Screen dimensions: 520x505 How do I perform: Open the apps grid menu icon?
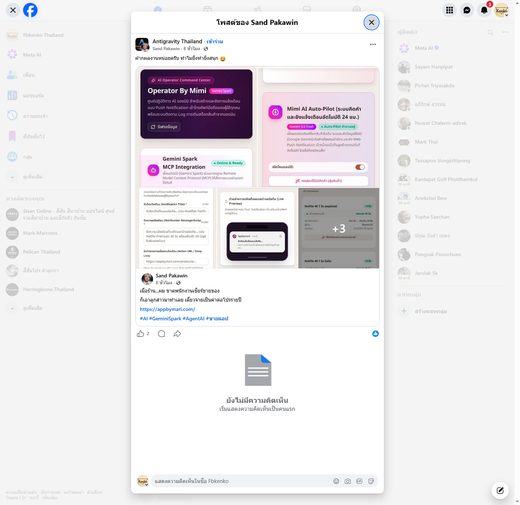[449, 10]
